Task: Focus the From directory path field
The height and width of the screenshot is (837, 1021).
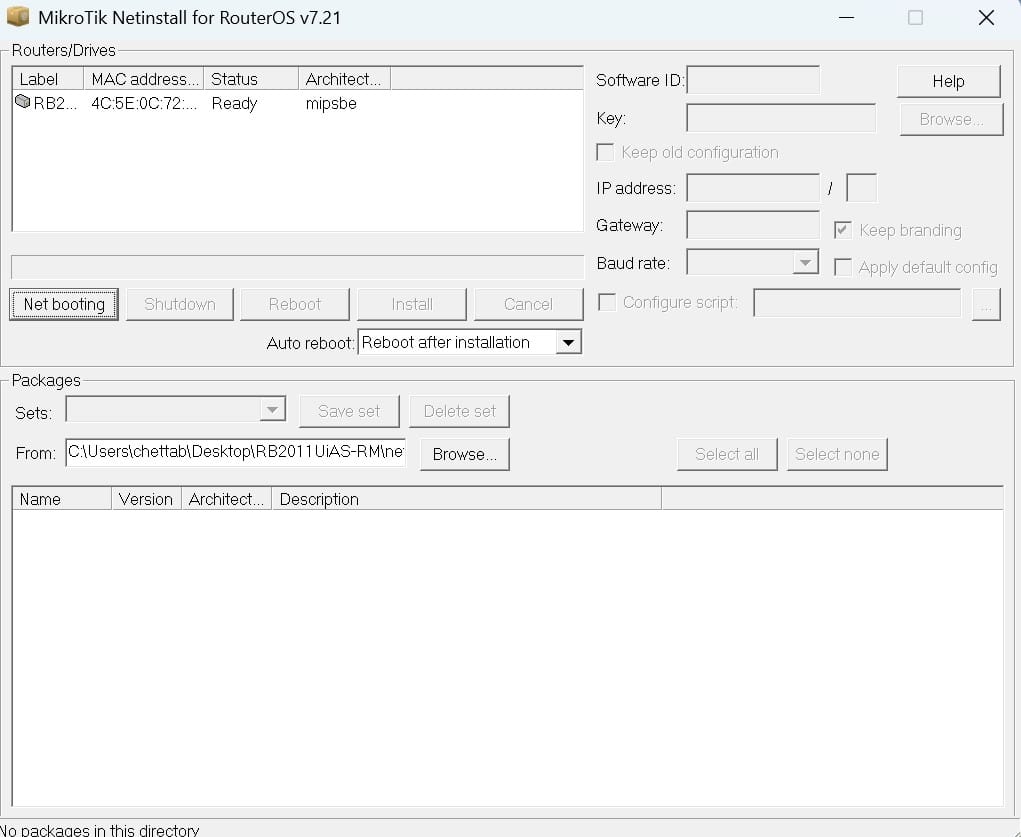Action: point(236,452)
